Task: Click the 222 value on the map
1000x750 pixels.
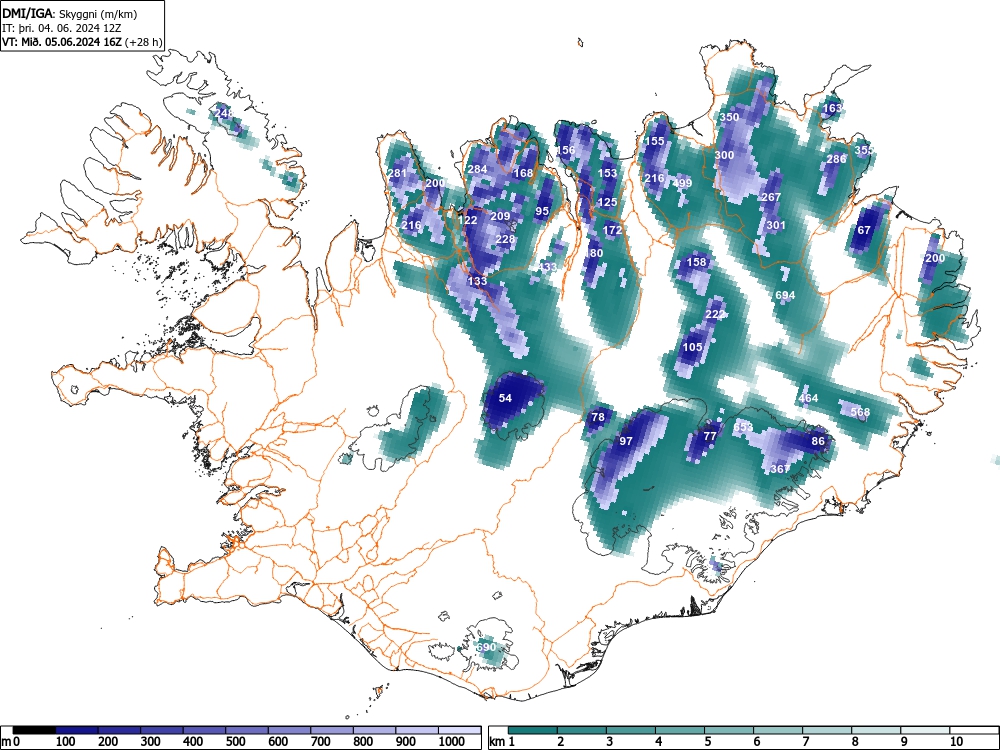Action: pos(715,314)
